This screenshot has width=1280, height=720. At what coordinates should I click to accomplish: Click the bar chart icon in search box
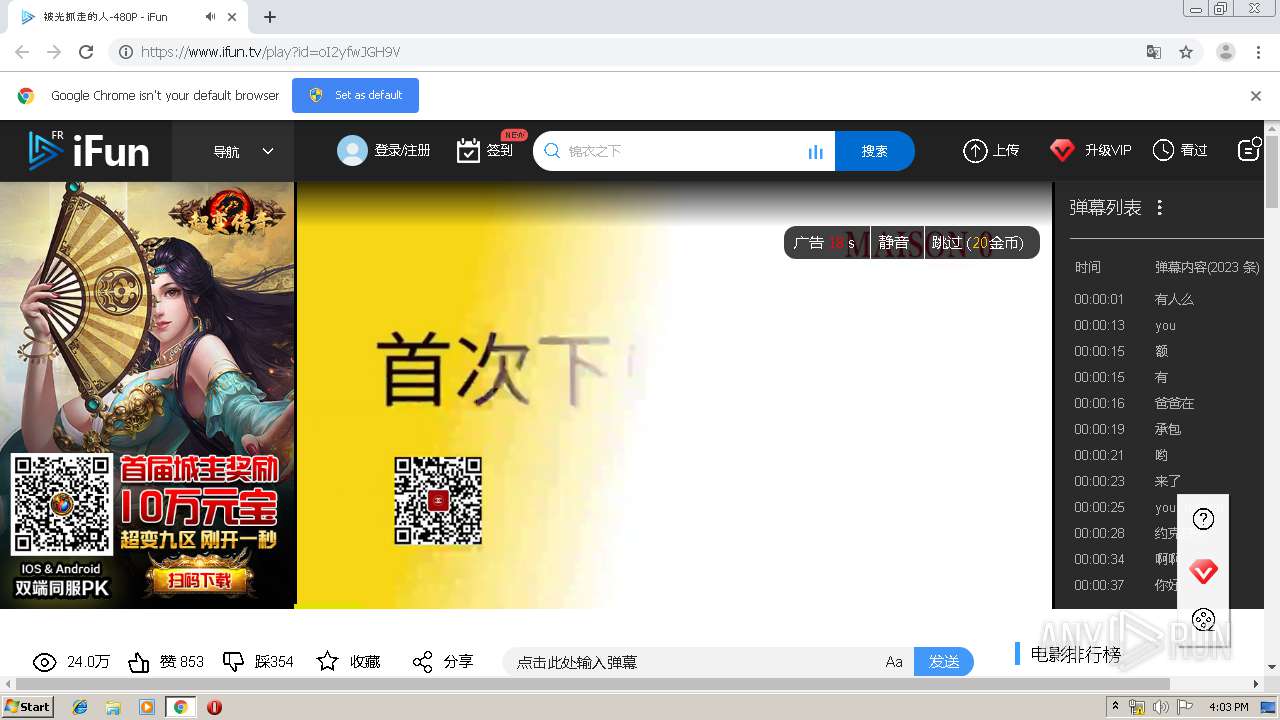click(815, 152)
